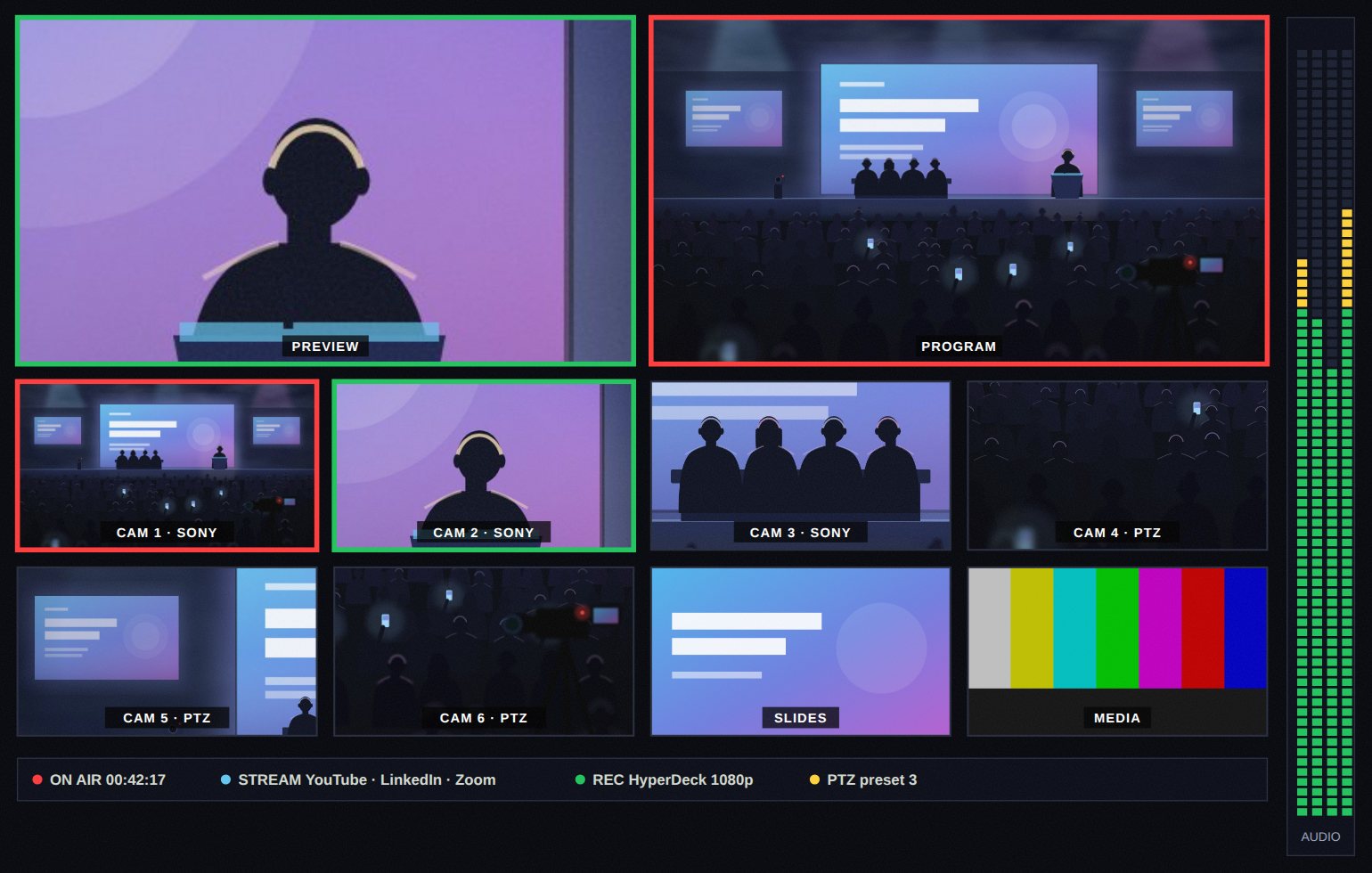Switch to CAM 1 · SONY source

[x=167, y=466]
